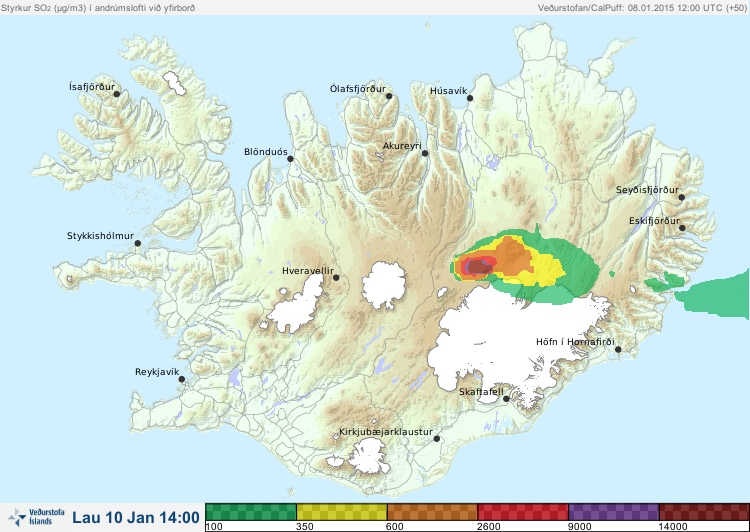Image resolution: width=750 pixels, height=532 pixels.
Task: Click the purple 9000 legend swatch
Action: (x=614, y=512)
